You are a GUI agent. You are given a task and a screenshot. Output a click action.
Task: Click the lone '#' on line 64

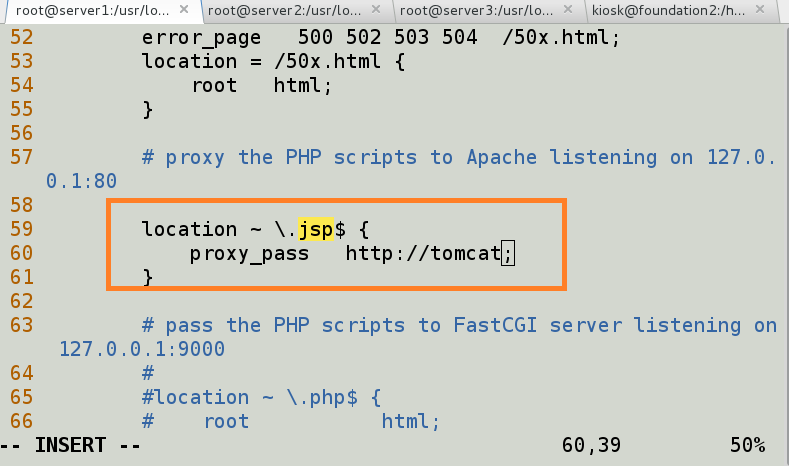point(148,373)
